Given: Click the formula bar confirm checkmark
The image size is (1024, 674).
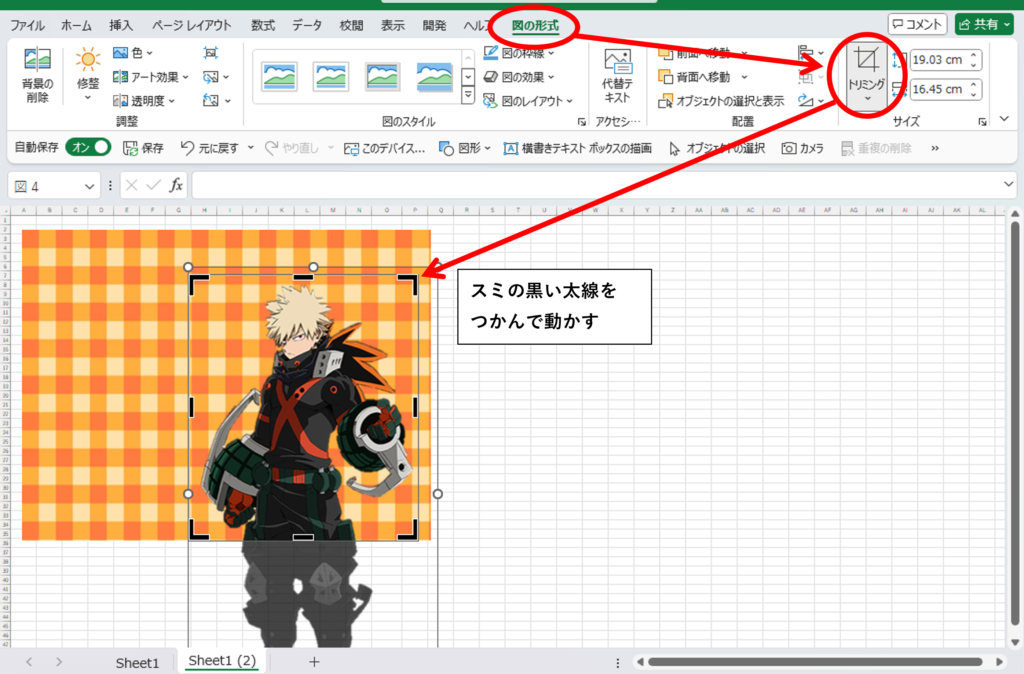Looking at the screenshot, I should [153, 185].
